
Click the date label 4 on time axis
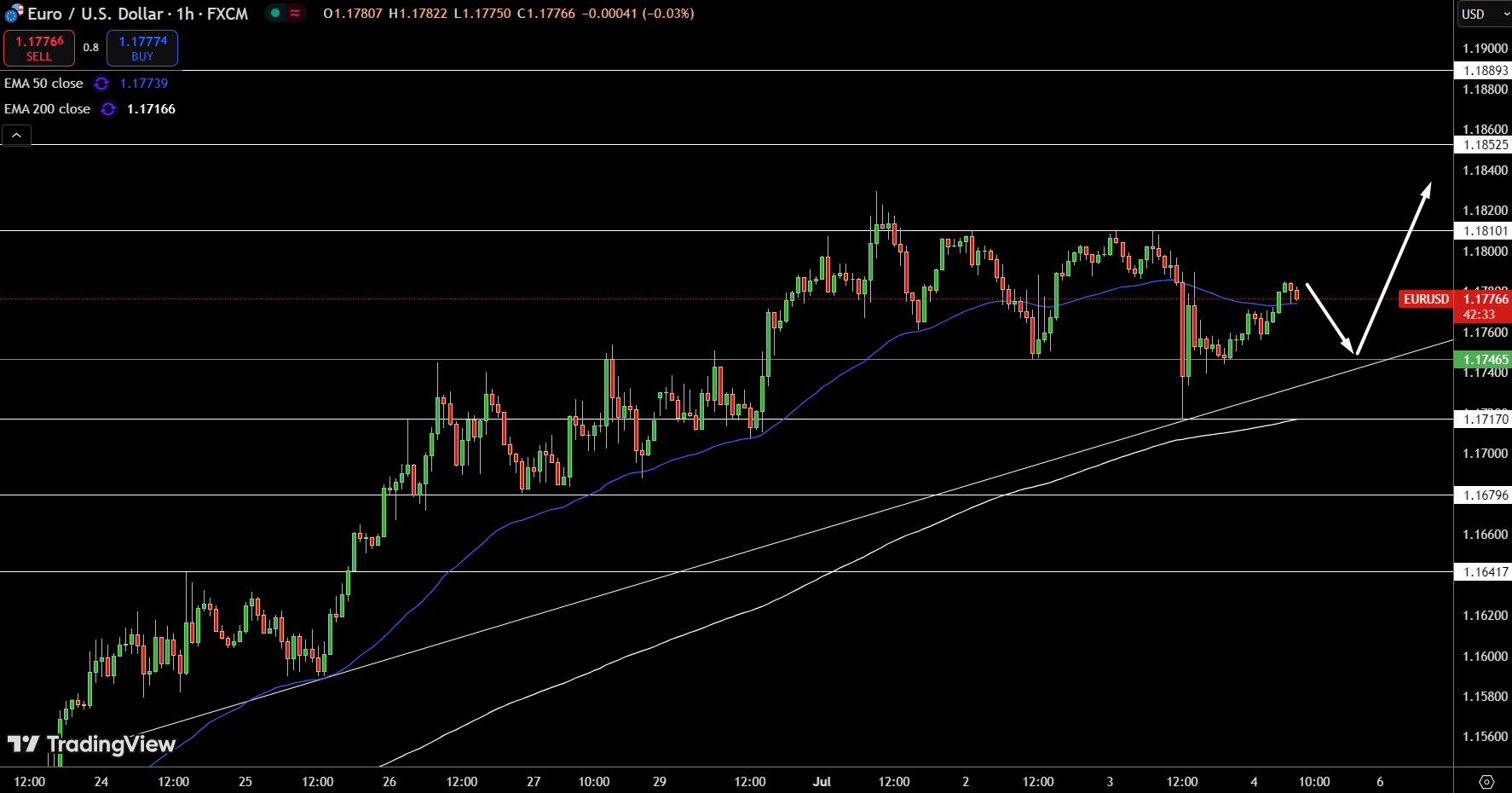[x=1254, y=782]
